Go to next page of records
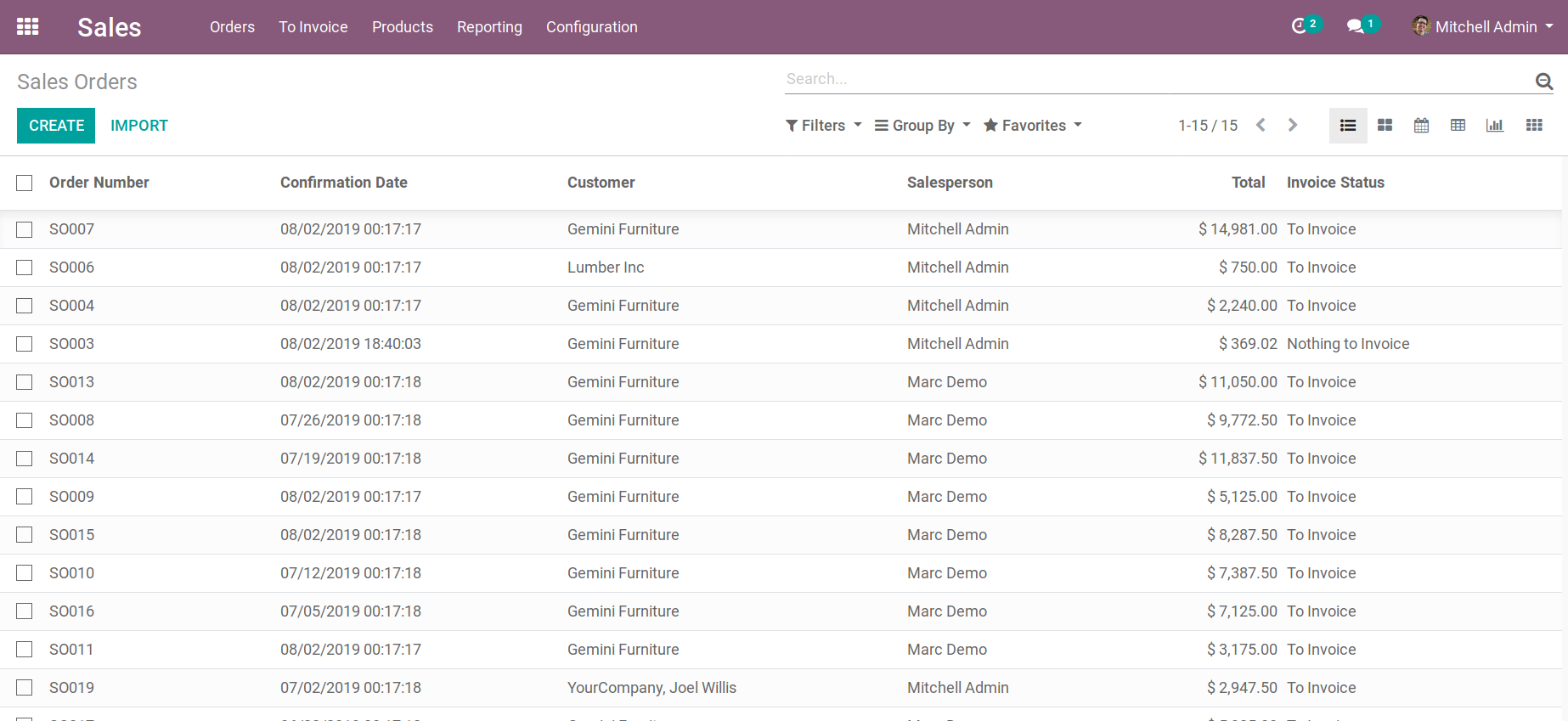Image resolution: width=1568 pixels, height=721 pixels. click(1293, 126)
